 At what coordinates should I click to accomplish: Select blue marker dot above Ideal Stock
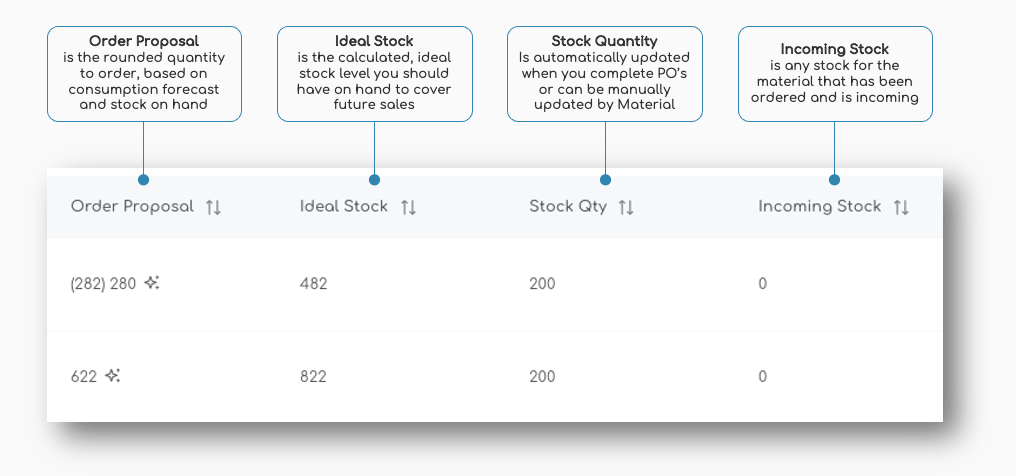pos(374,180)
